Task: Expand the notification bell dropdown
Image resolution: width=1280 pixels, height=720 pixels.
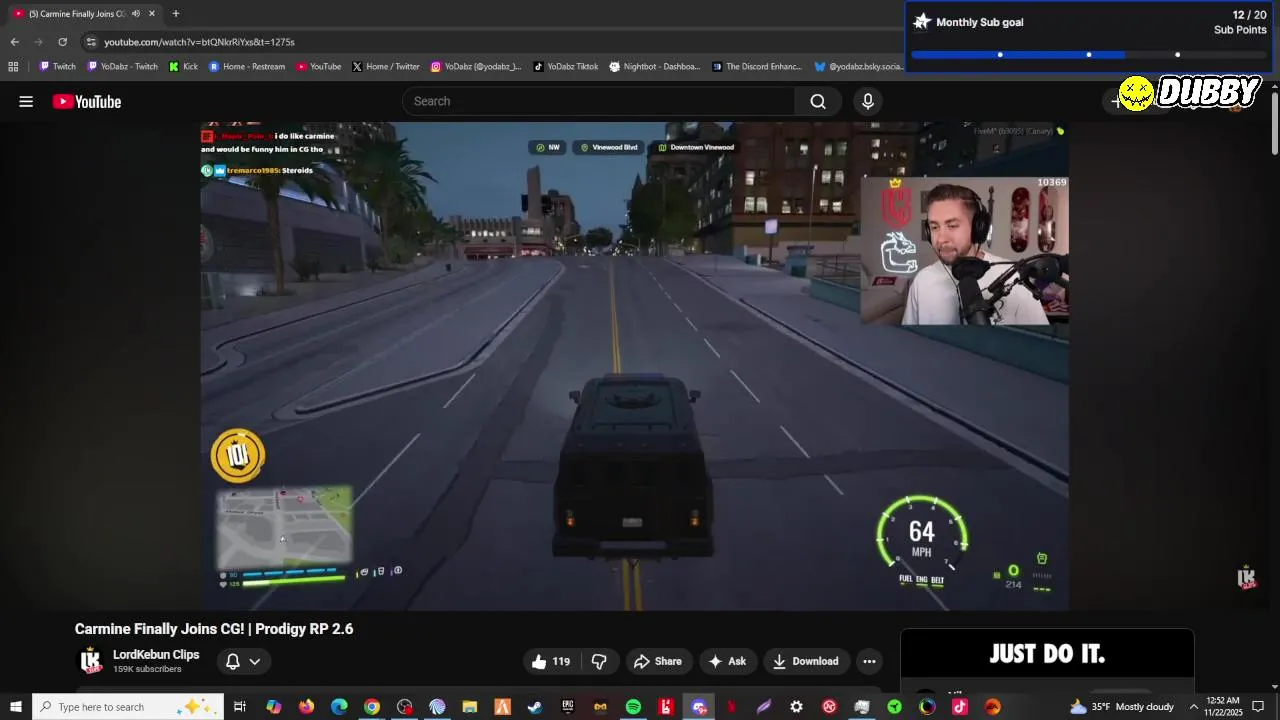Action: tap(243, 661)
